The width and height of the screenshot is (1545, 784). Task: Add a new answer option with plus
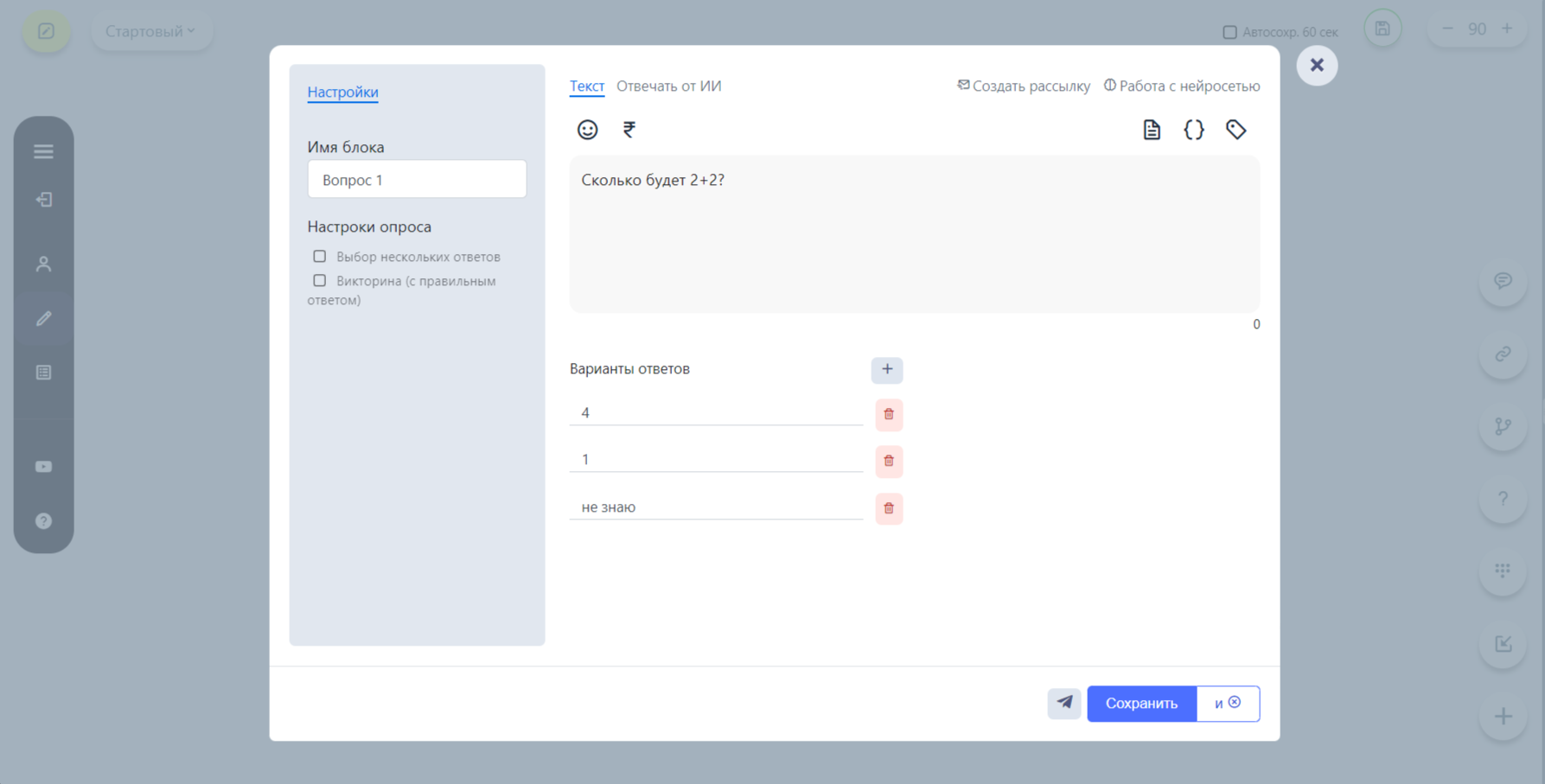point(887,370)
